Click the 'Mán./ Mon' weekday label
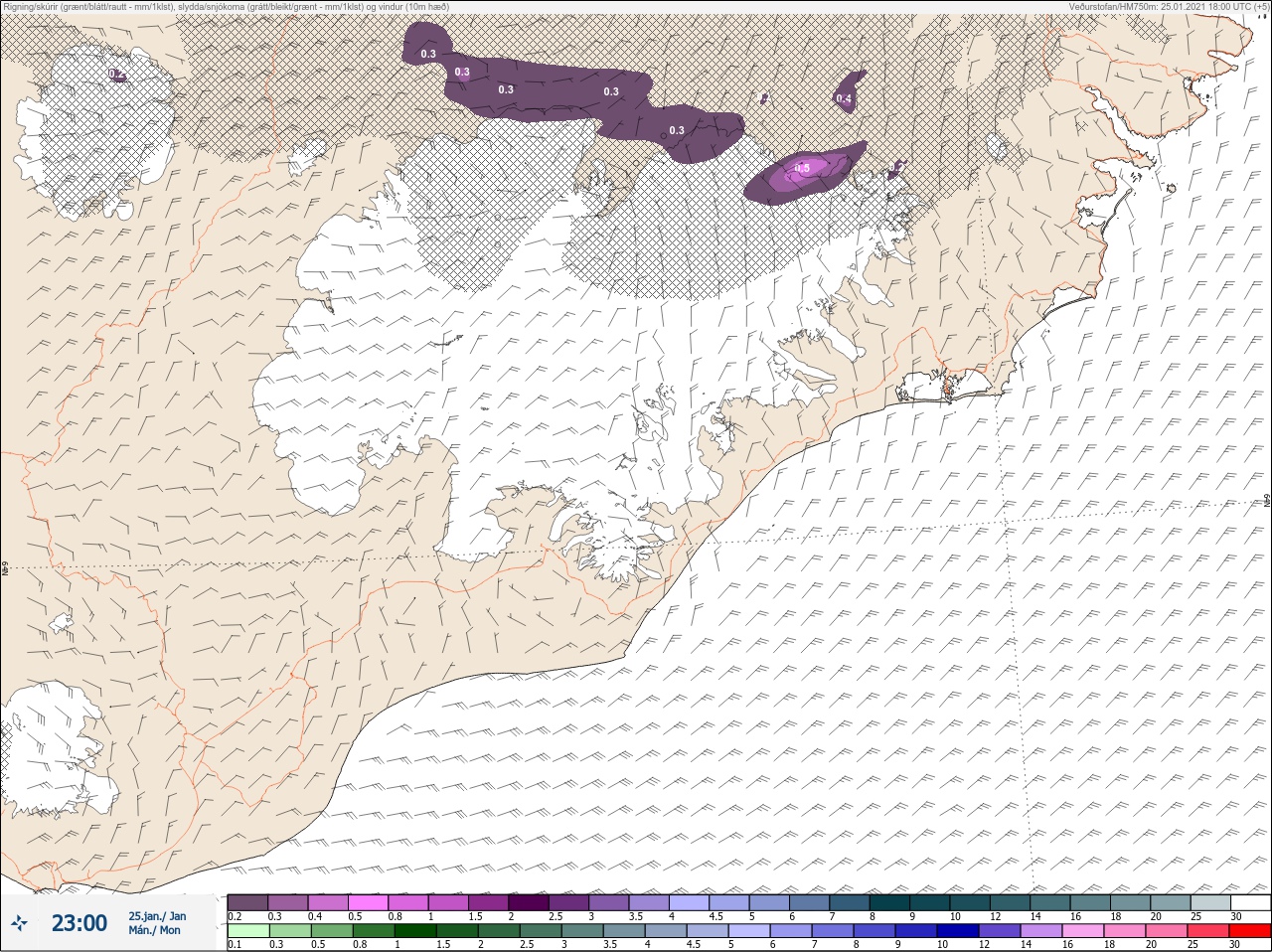Viewport: 1272px width, 952px height. tap(155, 930)
